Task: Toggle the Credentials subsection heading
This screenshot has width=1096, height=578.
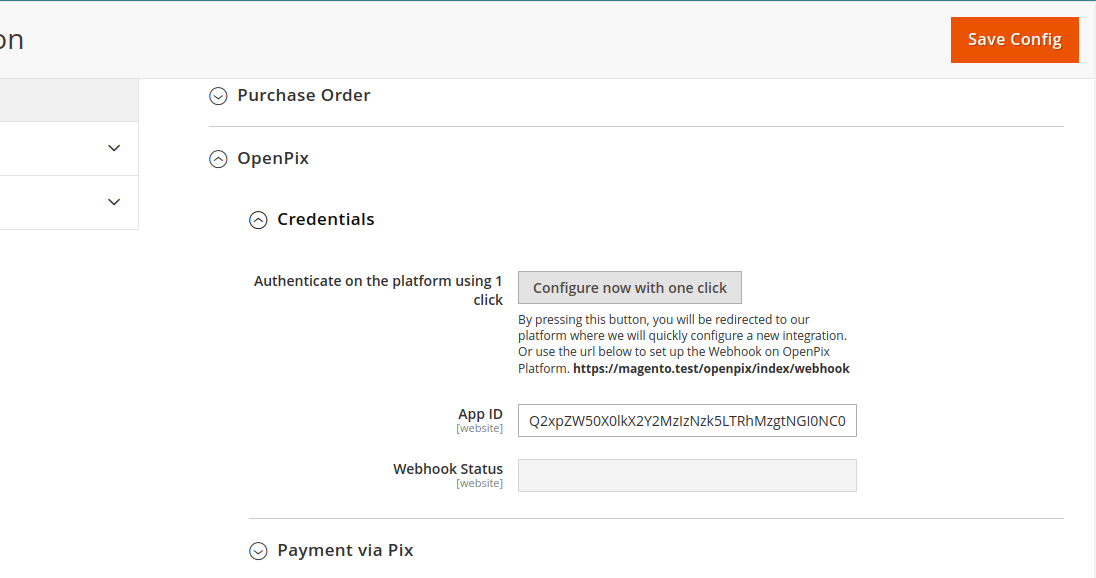Action: 325,220
